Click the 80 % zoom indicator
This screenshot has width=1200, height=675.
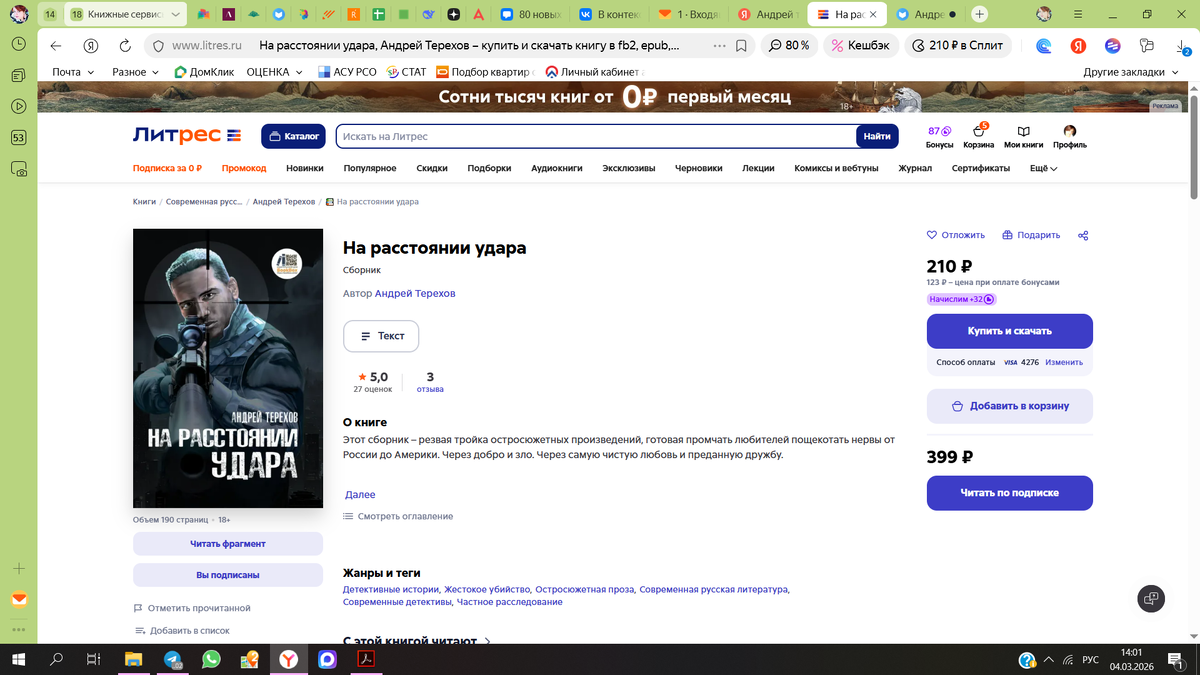[x=787, y=46]
